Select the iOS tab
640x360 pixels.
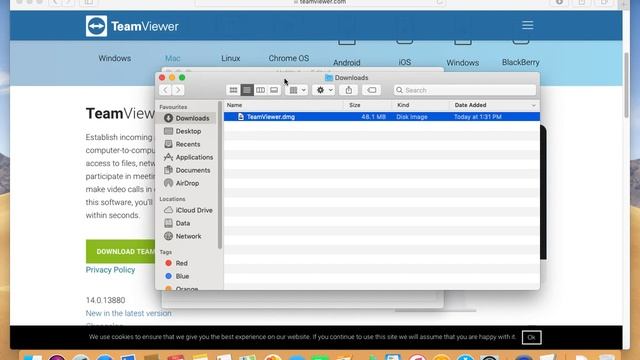pos(404,62)
